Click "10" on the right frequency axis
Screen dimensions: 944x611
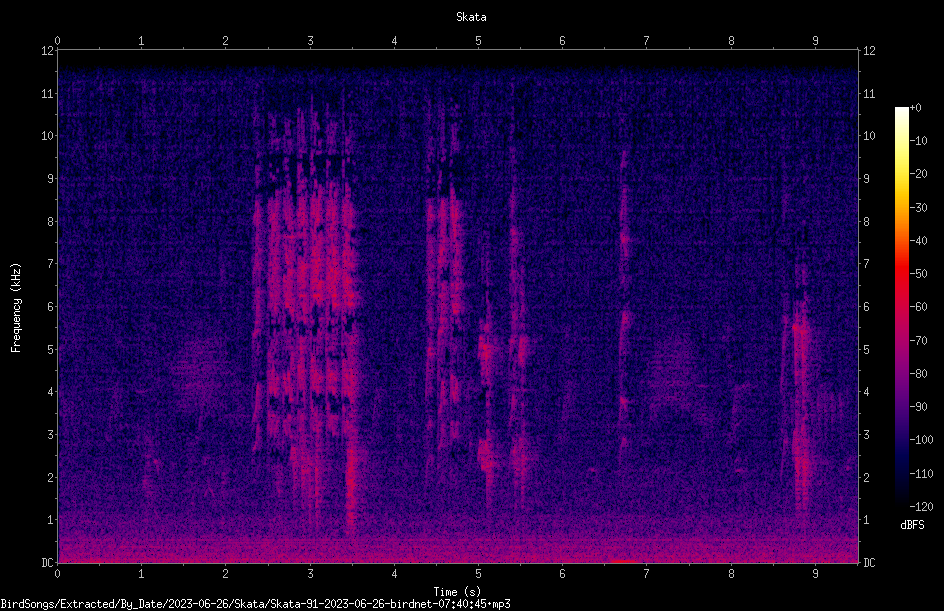tap(869, 136)
